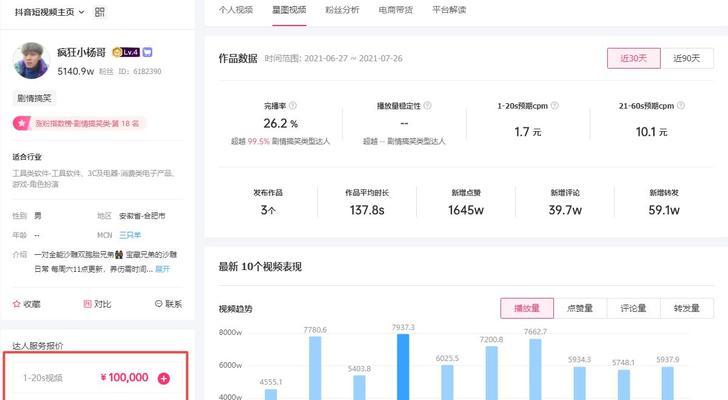Click the help icon next to 播放量稳定性

click(428, 106)
